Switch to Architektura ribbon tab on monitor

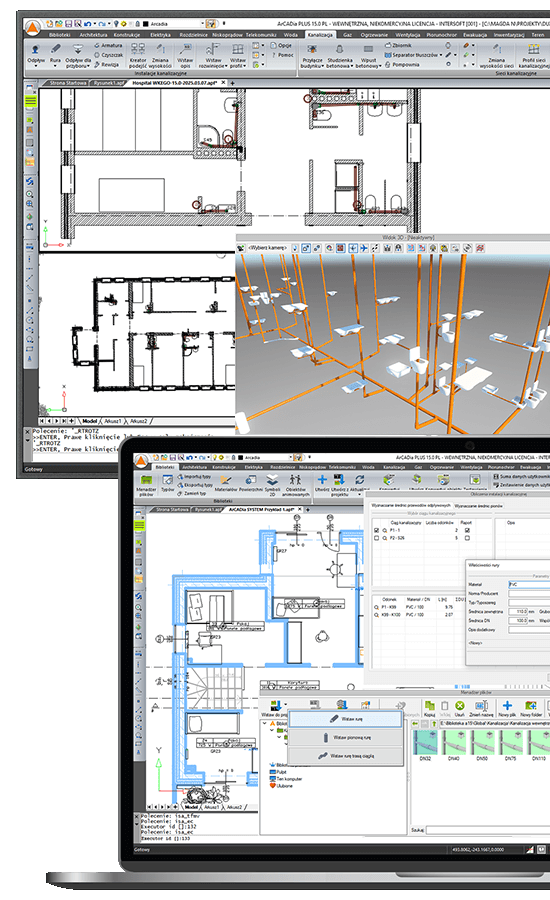click(x=93, y=34)
